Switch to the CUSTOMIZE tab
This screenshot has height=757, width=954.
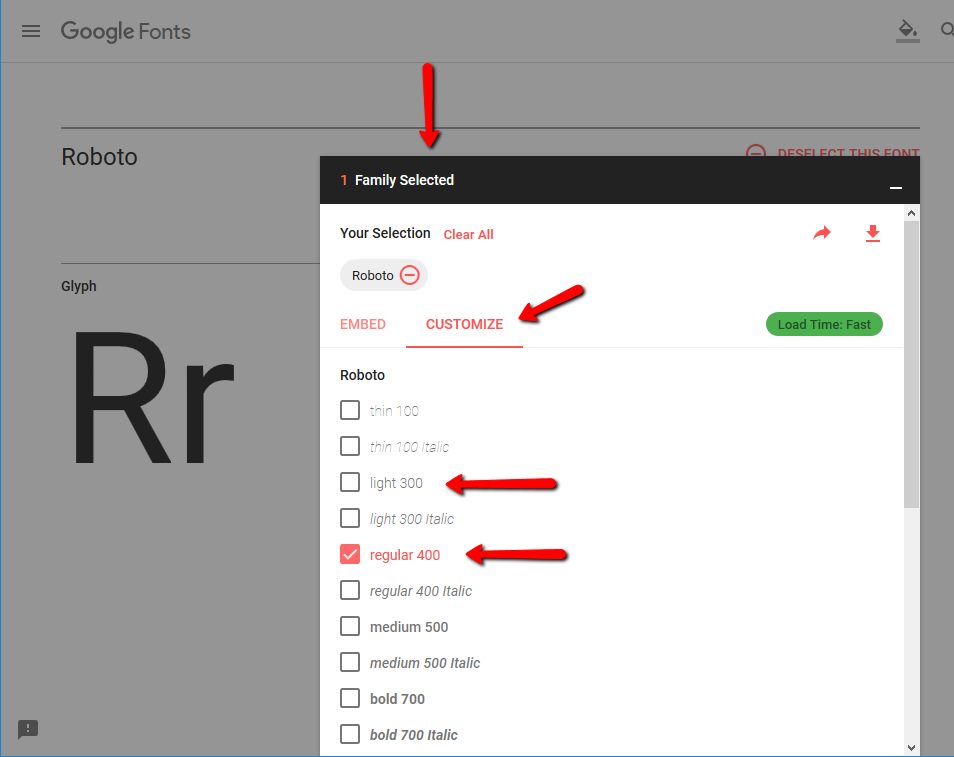464,324
